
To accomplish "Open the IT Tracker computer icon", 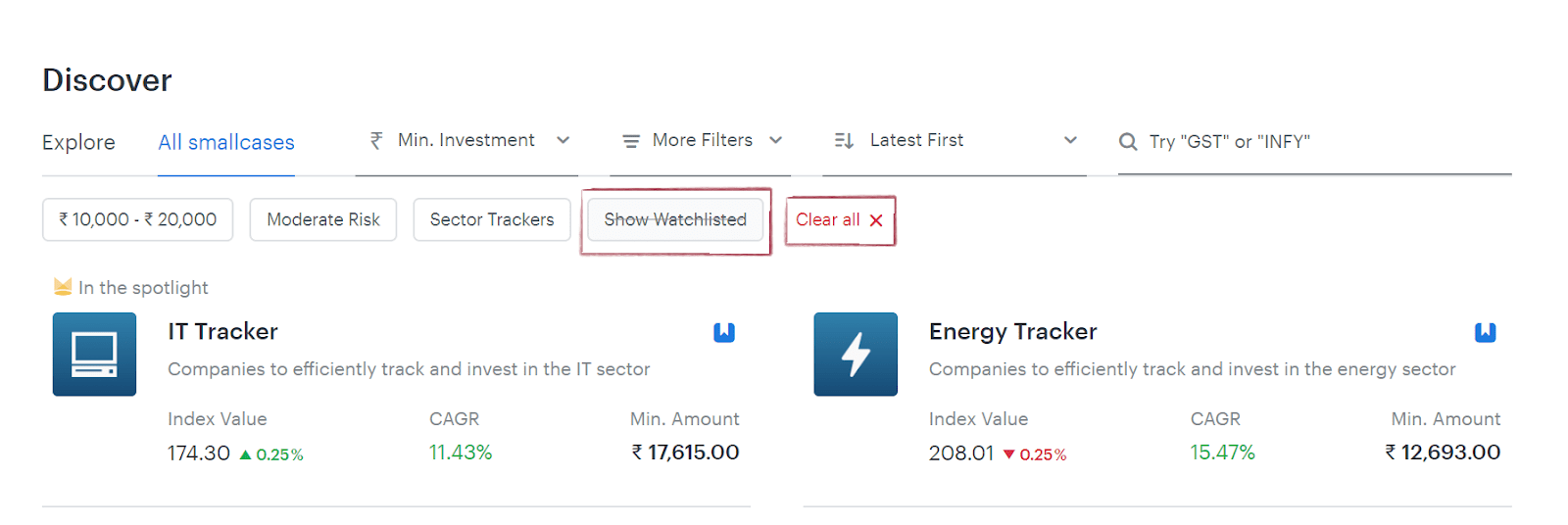I will click(94, 355).
